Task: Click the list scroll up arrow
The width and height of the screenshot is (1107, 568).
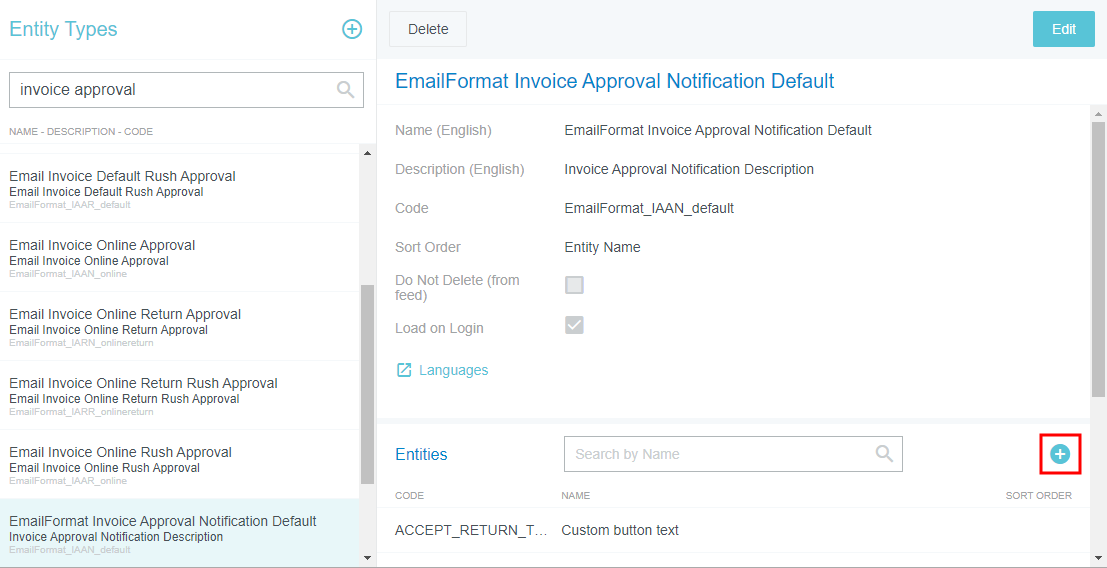Action: point(366,153)
